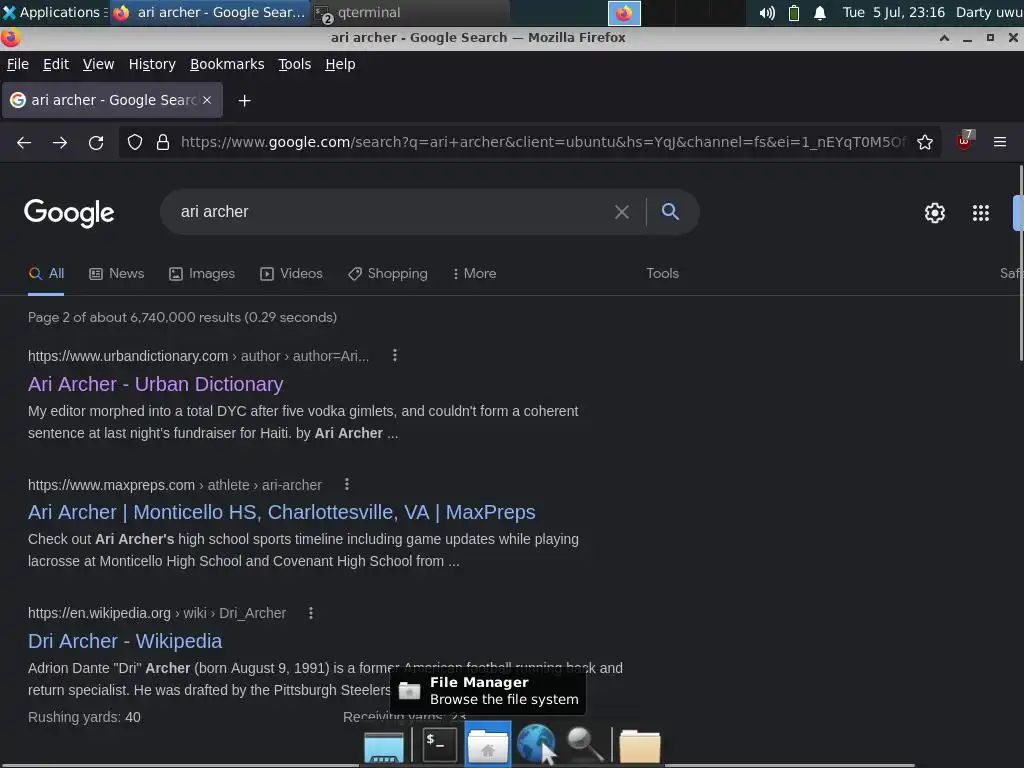Show desktop from the dock
Viewport: 1024px width, 768px height.
[384, 746]
